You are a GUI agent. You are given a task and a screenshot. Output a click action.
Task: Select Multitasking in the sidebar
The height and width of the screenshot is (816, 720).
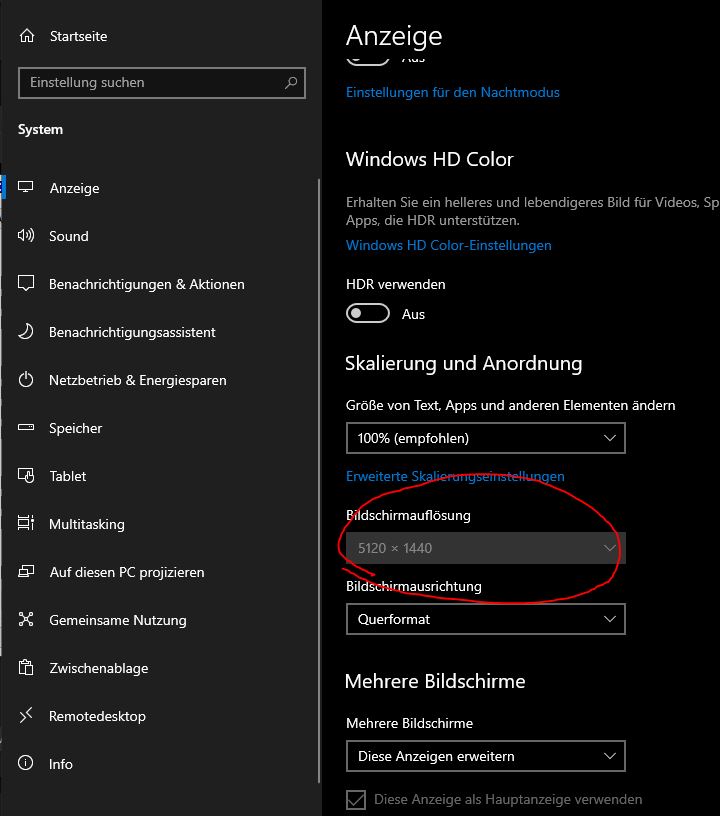(x=87, y=524)
